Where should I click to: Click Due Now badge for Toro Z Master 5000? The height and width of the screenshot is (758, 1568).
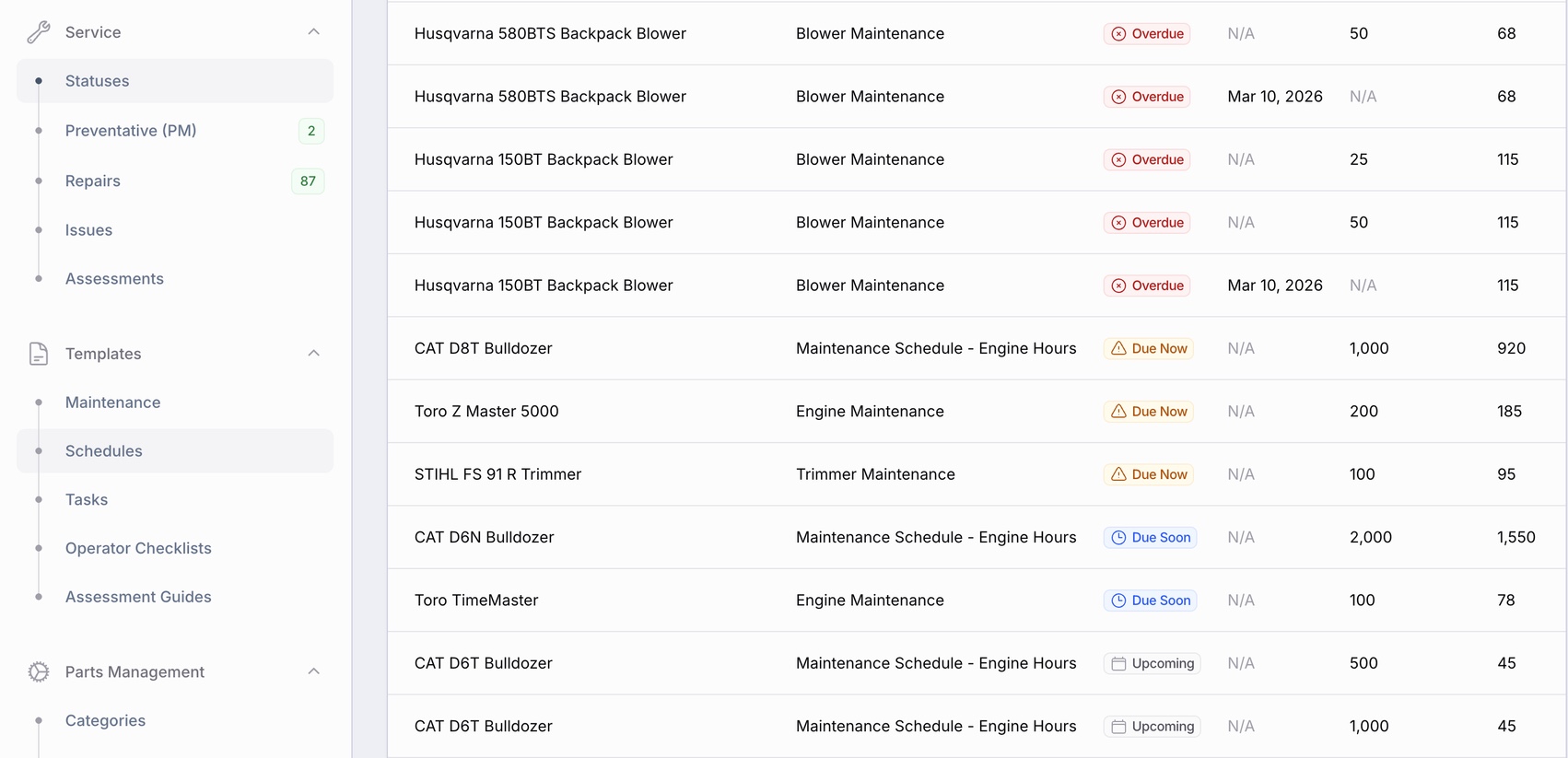click(1149, 412)
